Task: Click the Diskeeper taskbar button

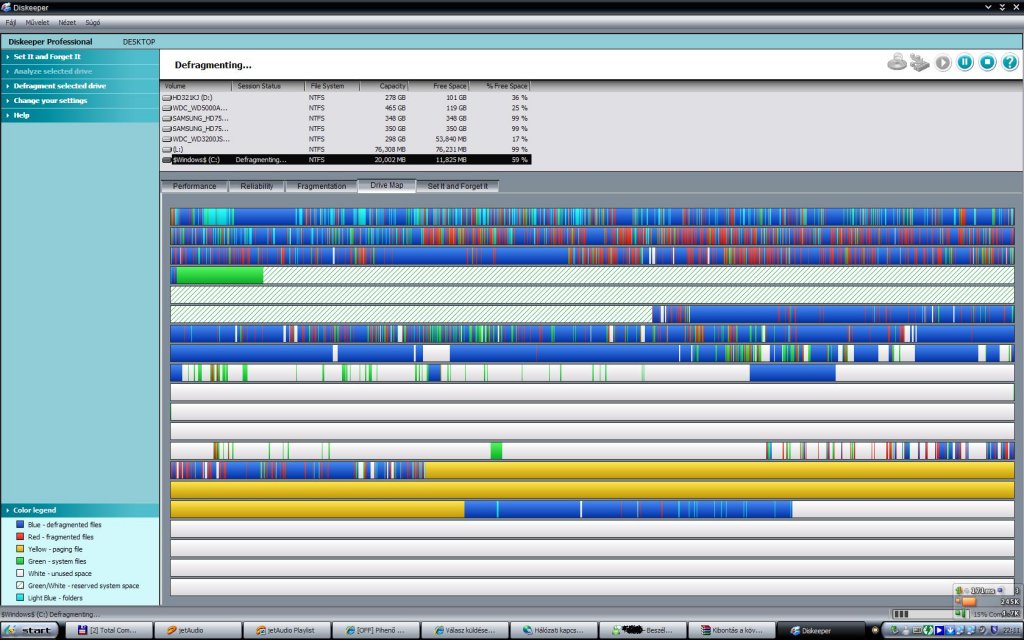Action: 820,630
